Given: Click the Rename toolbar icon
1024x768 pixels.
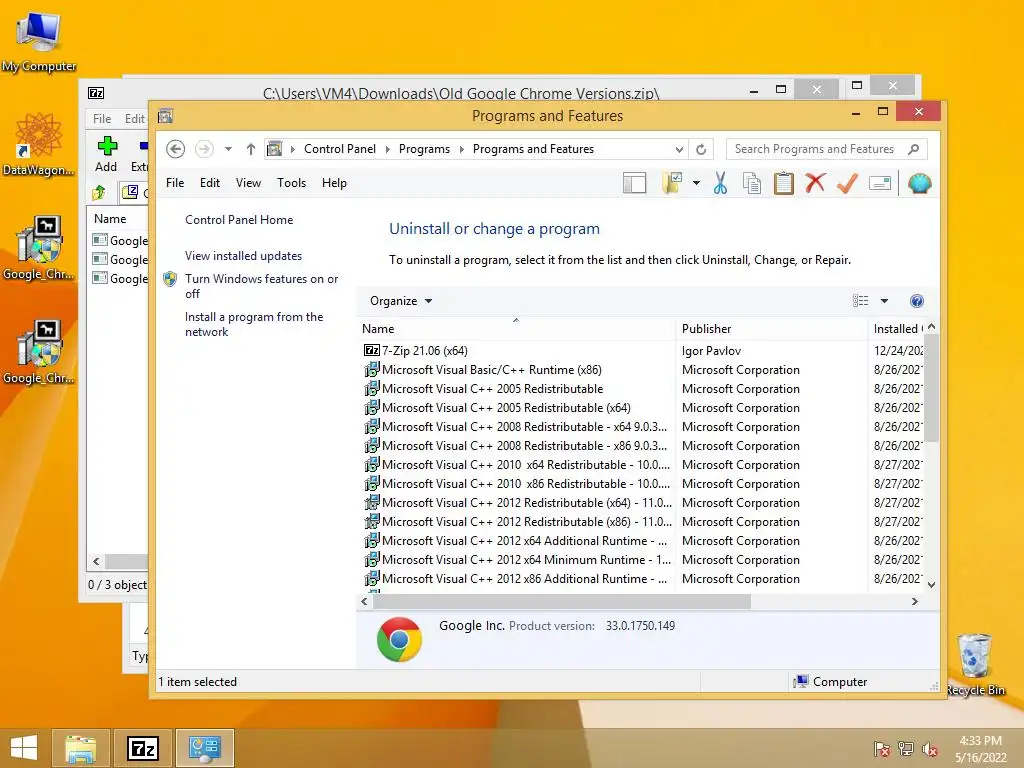Looking at the screenshot, I should pos(880,184).
